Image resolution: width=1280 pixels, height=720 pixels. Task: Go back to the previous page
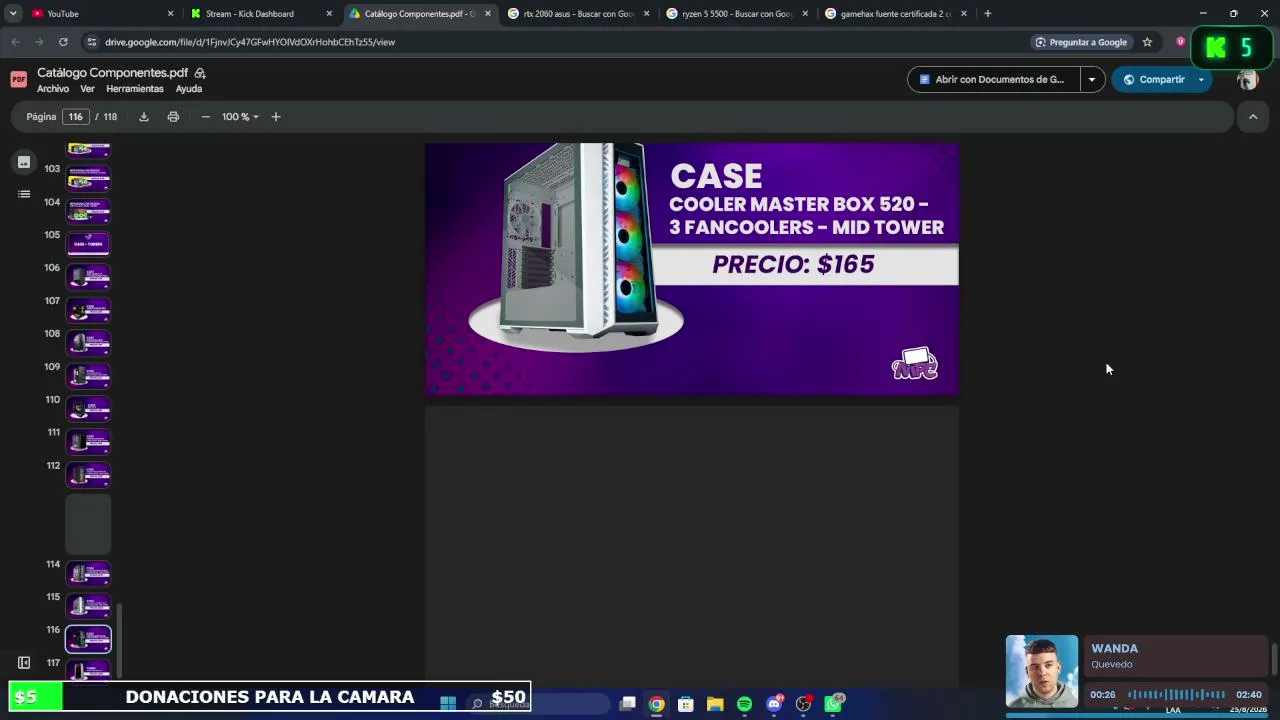tap(15, 42)
